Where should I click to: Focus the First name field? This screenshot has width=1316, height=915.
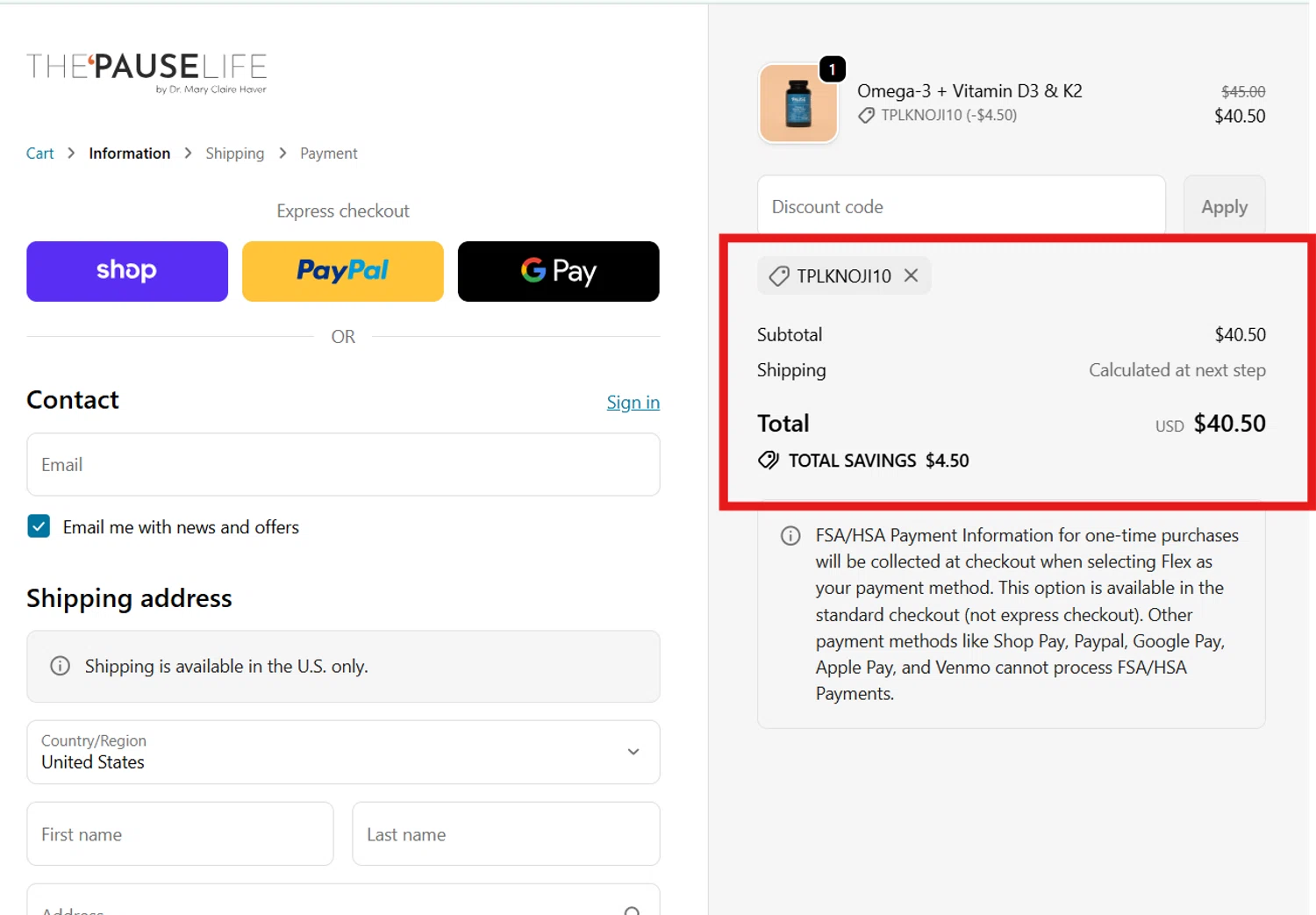pos(180,834)
